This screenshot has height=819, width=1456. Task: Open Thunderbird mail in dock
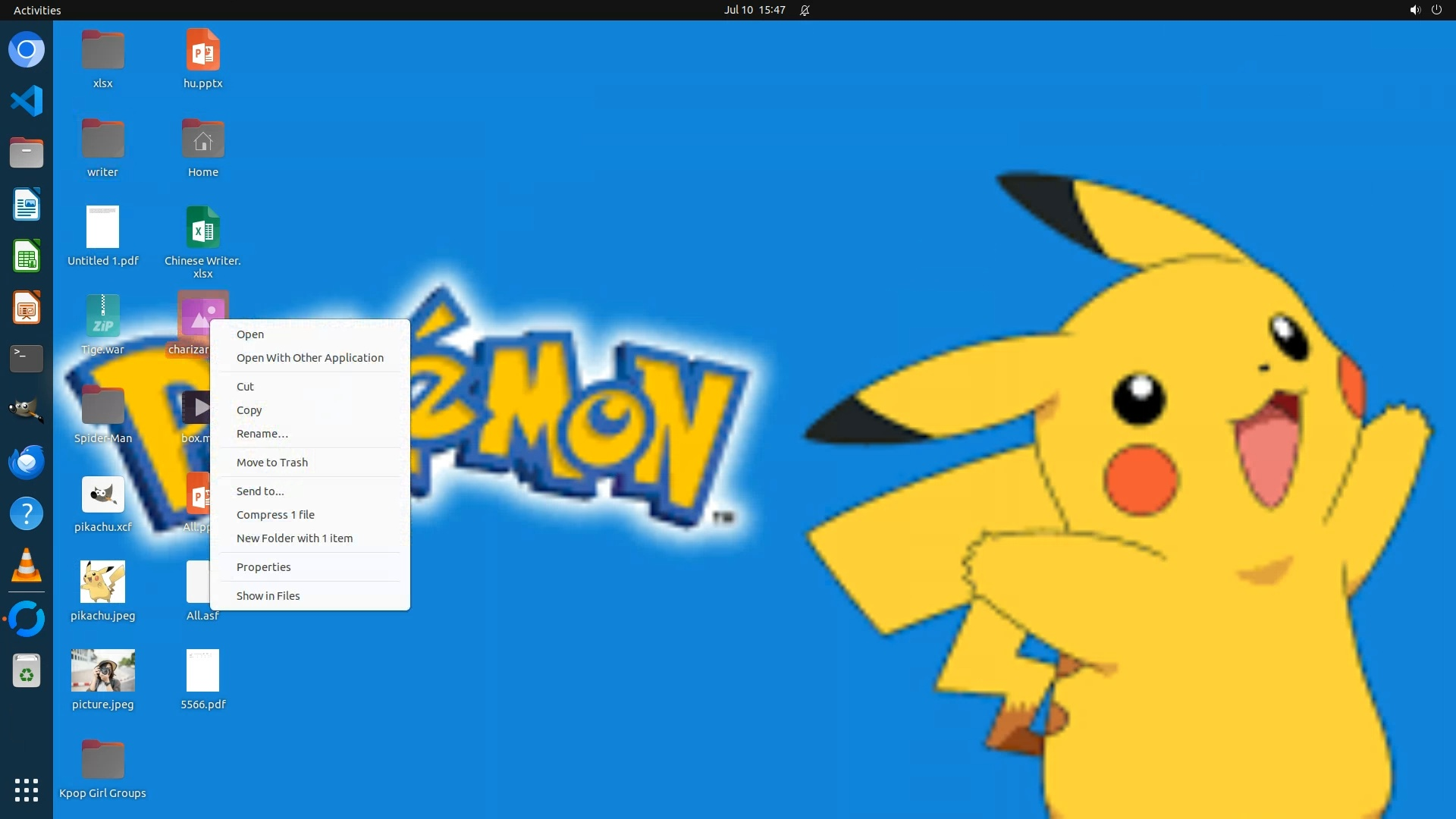point(27,462)
